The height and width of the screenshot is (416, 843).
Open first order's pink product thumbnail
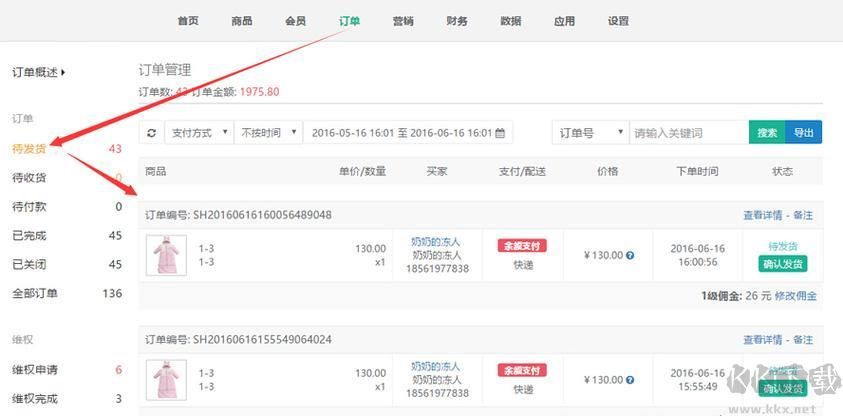(165, 255)
